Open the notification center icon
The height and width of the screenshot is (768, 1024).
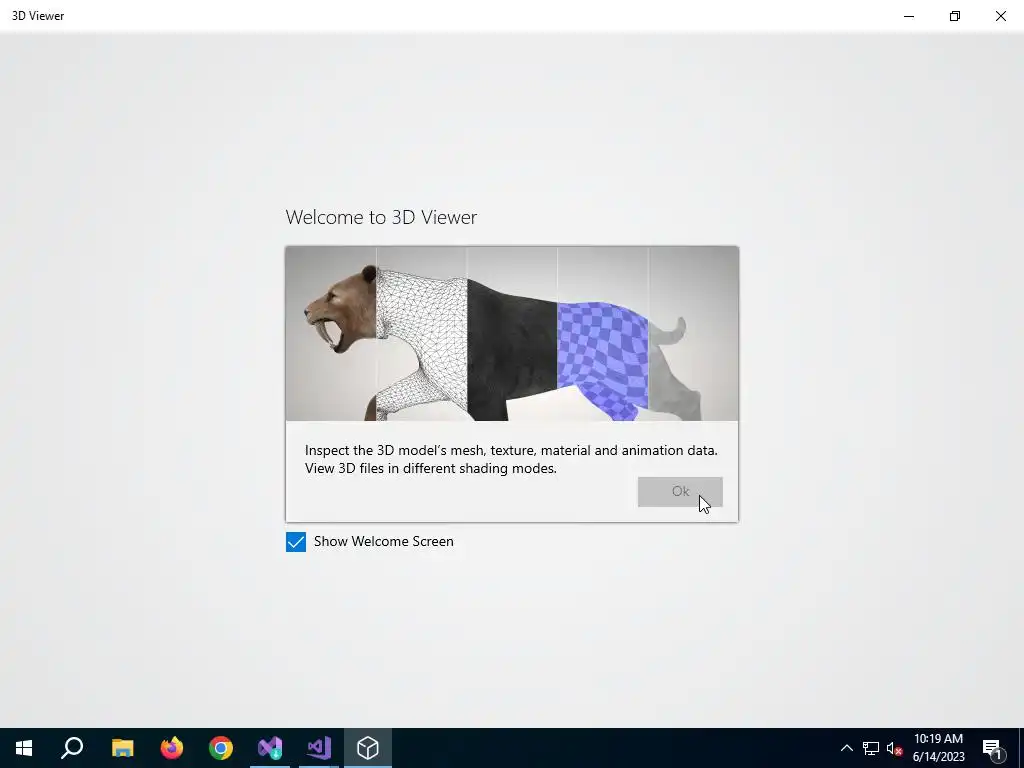tap(993, 748)
